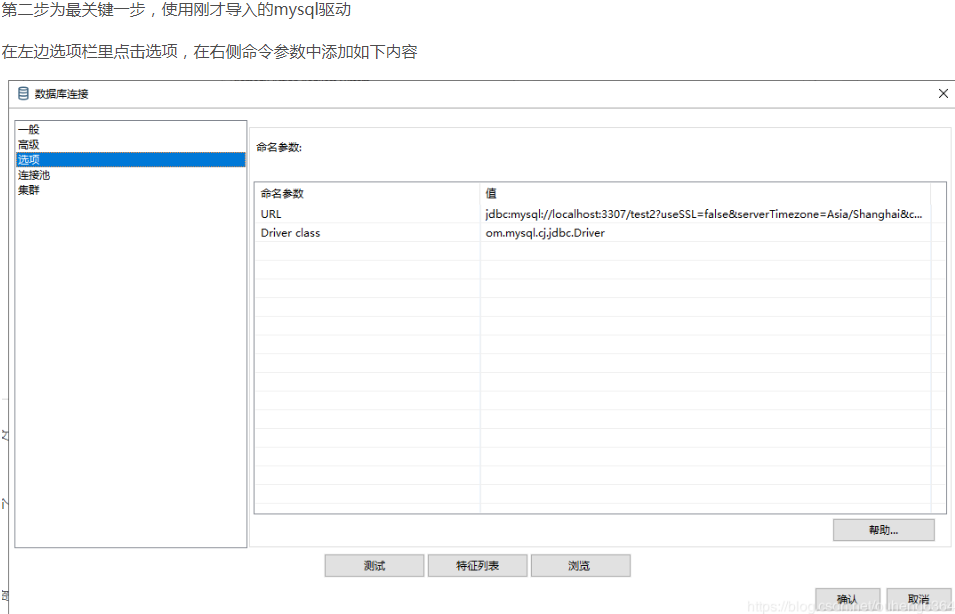Image resolution: width=955 pixels, height=614 pixels.
Task: Edit the jdbc:mysql URL value cell
Action: click(705, 214)
